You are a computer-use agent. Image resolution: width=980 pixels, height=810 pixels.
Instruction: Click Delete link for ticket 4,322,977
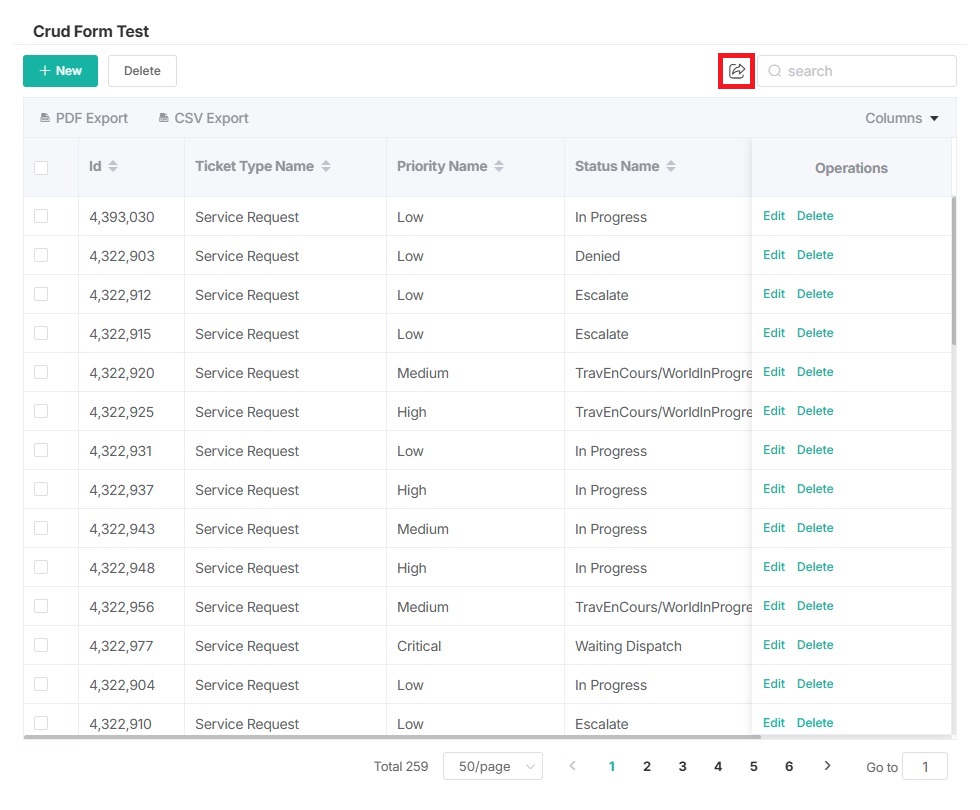click(815, 645)
